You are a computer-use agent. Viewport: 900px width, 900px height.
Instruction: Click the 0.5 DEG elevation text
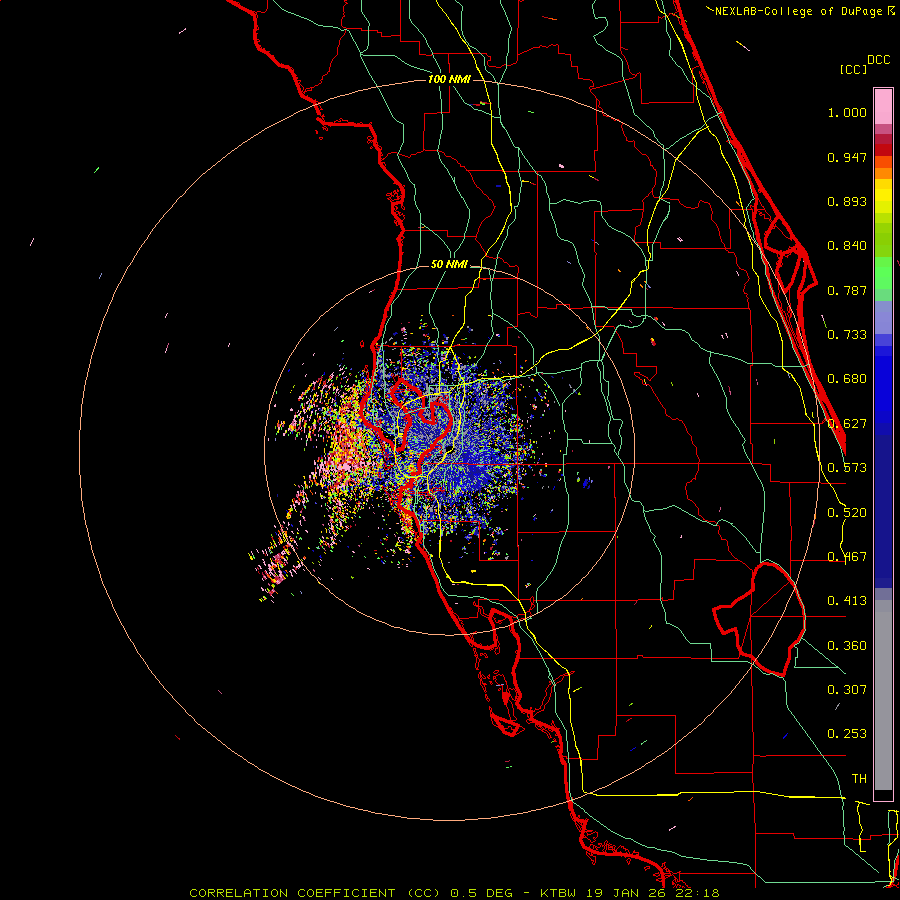(x=481, y=893)
